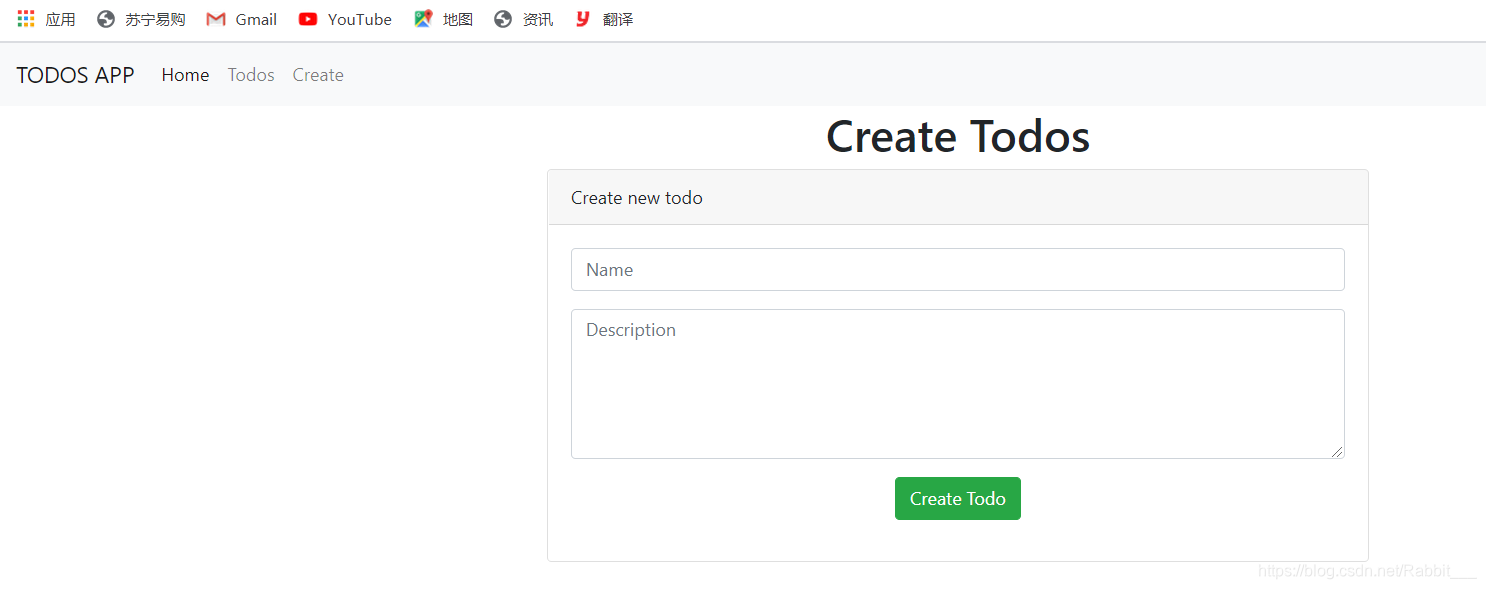Click the Description textarea resize handle

(x=1337, y=451)
